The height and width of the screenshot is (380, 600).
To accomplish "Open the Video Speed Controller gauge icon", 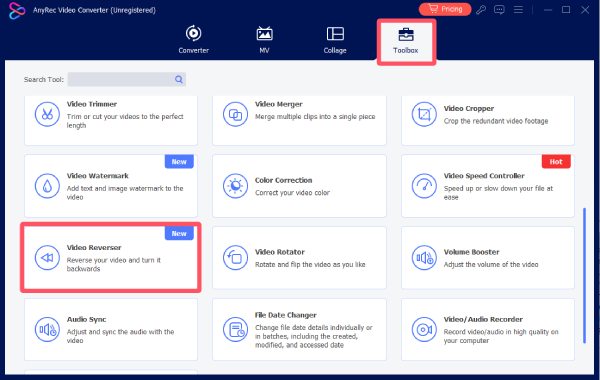I will pyautogui.click(x=424, y=186).
